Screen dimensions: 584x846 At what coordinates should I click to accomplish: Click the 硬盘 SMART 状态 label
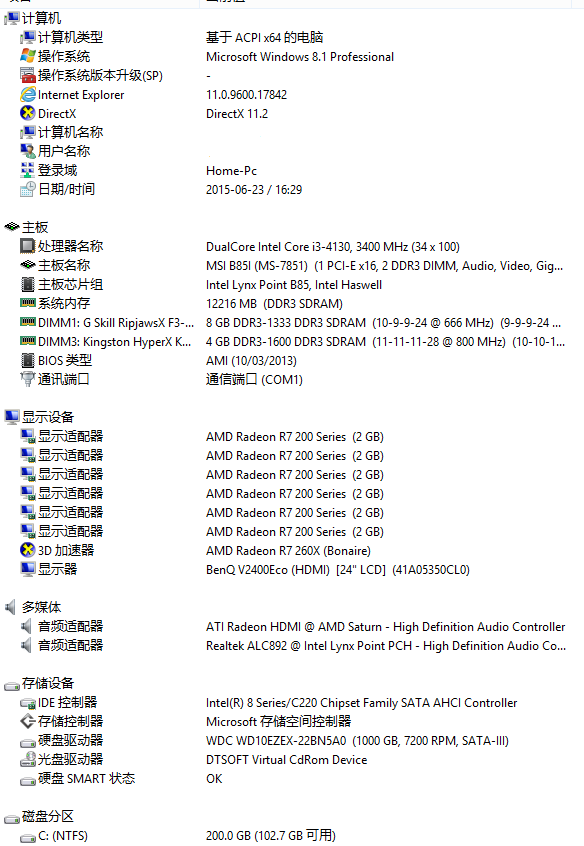pos(86,779)
